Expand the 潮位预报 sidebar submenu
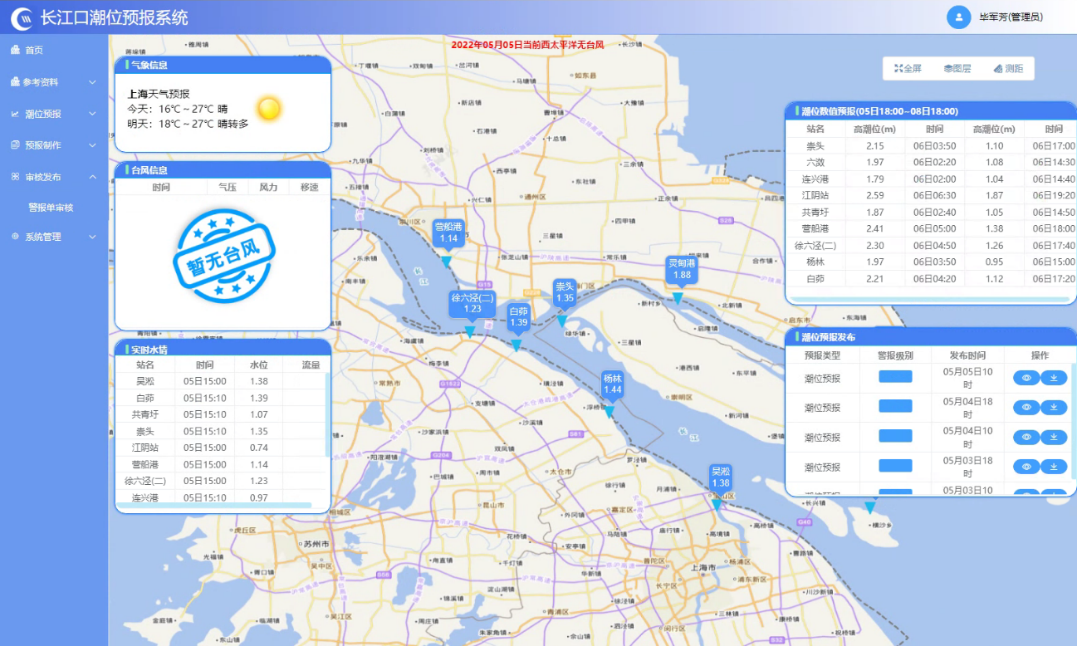1077x646 pixels. click(53, 114)
